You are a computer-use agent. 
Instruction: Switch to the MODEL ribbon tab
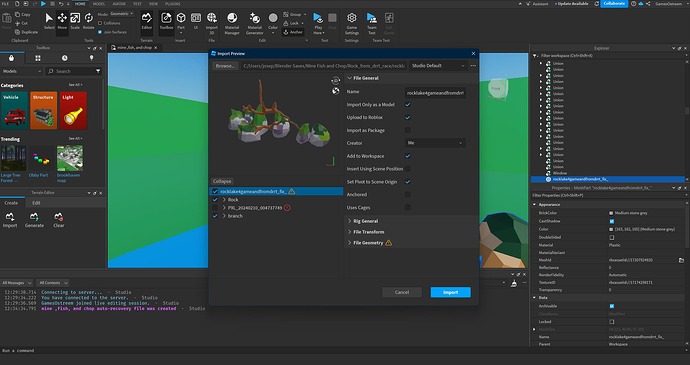99,4
